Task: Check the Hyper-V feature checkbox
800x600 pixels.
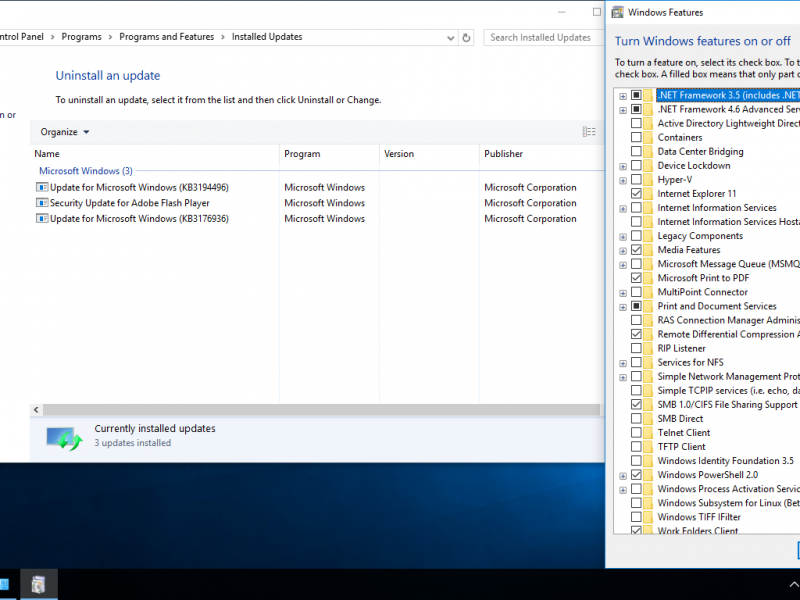Action: tap(636, 180)
